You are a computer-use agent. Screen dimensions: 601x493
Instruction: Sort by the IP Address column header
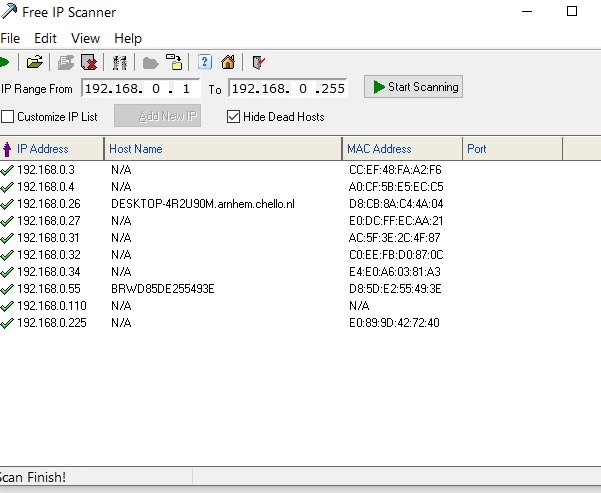(x=52, y=149)
